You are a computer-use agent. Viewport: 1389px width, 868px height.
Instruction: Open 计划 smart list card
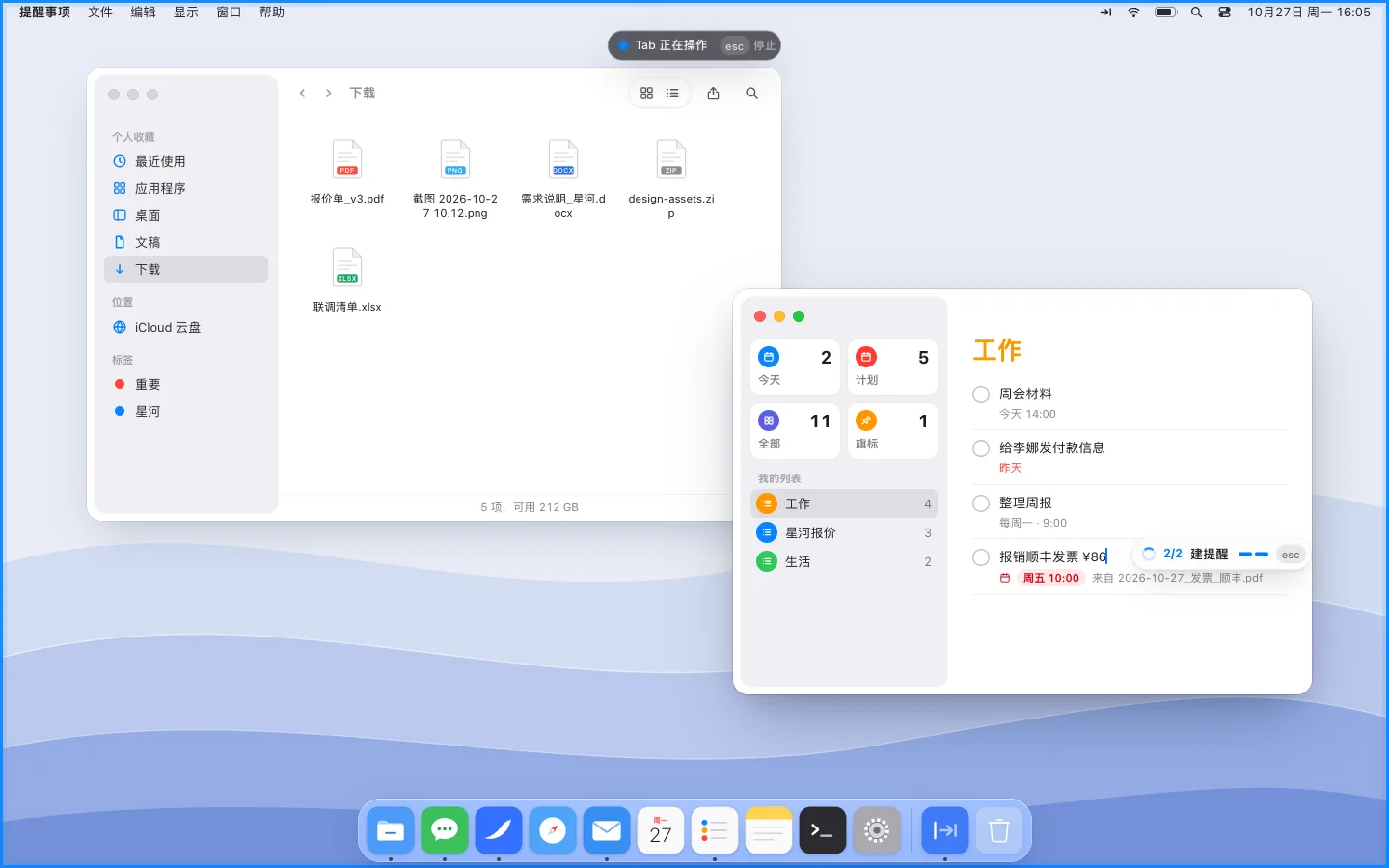[x=892, y=367]
